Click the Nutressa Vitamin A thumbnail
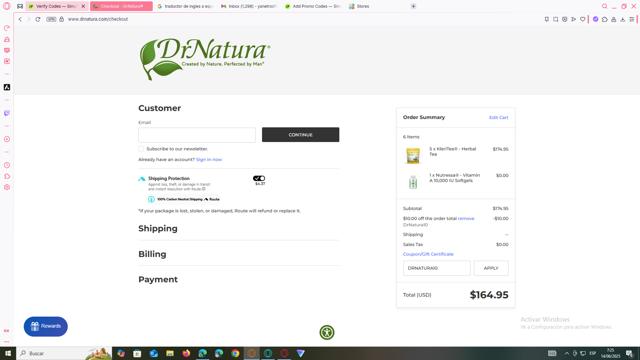Screen dimensions: 640x360 (413, 182)
